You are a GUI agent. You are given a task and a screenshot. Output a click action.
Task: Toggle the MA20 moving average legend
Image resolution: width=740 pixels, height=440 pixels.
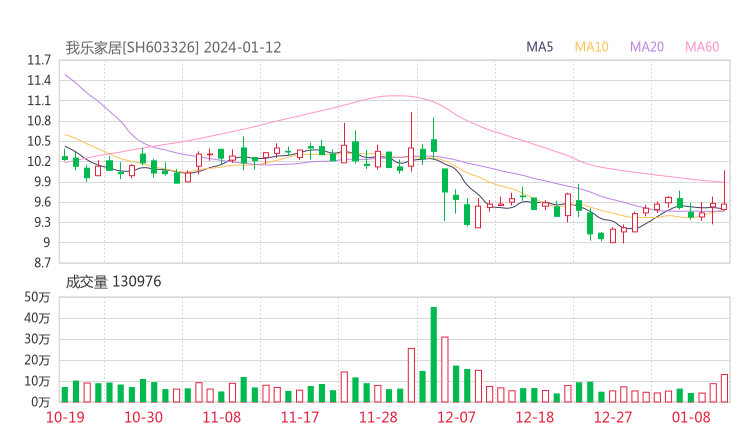(647, 47)
